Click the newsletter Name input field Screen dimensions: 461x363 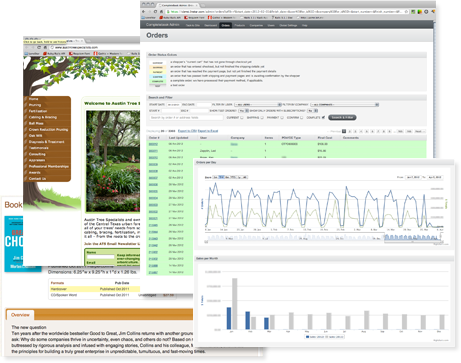pos(101,257)
